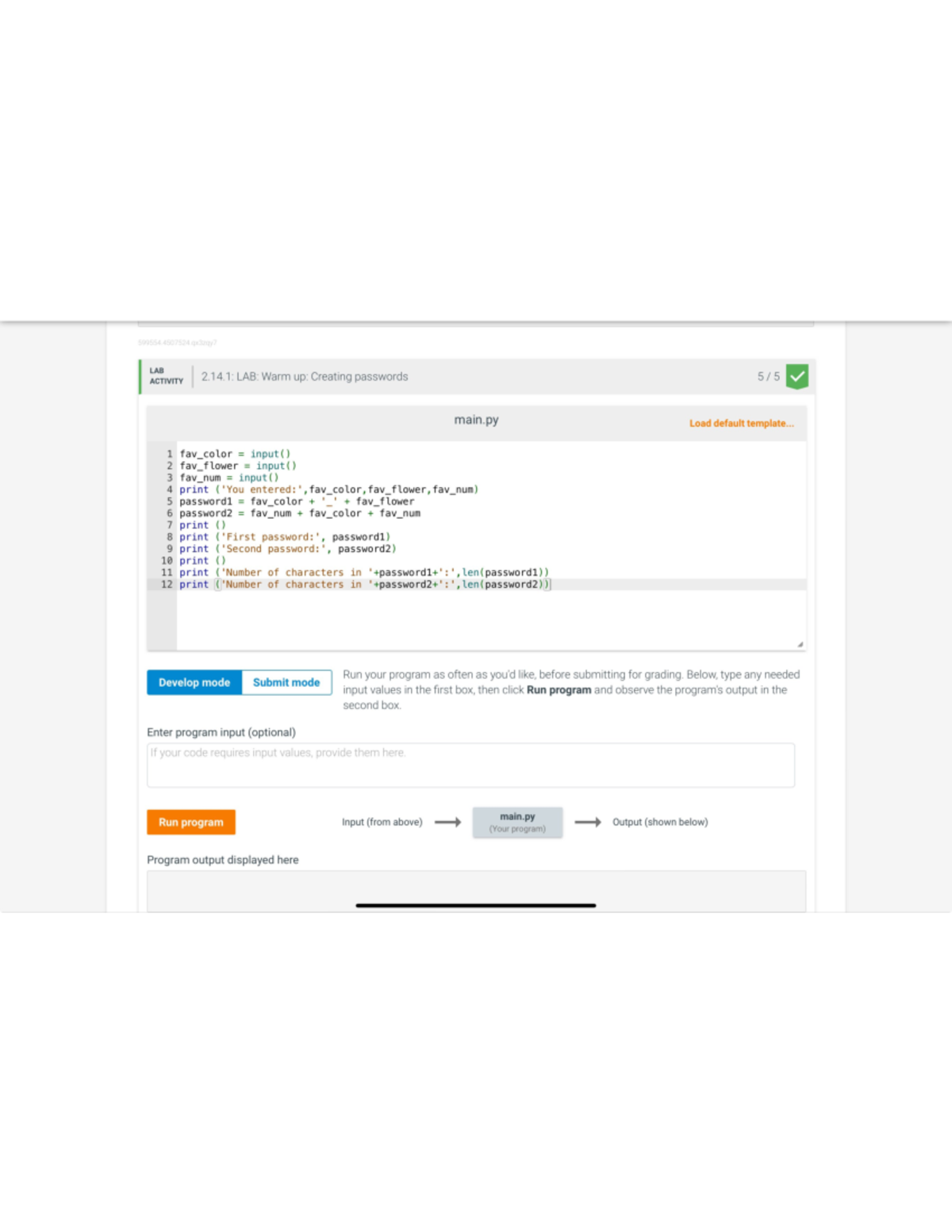Image resolution: width=952 pixels, height=1232 pixels.
Task: Click the orange Run program button
Action: tap(190, 822)
